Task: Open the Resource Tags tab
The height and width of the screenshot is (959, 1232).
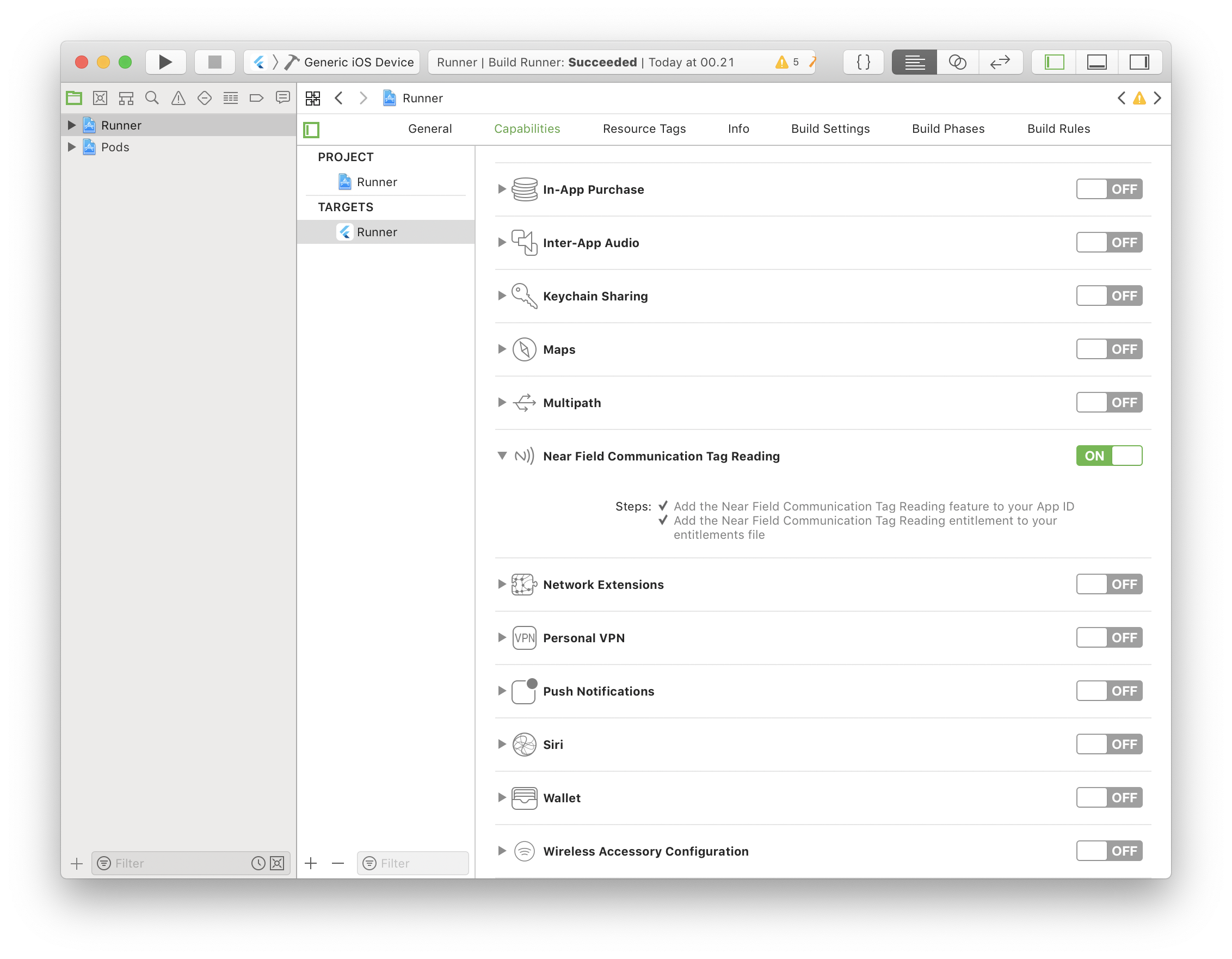Action: [x=644, y=128]
